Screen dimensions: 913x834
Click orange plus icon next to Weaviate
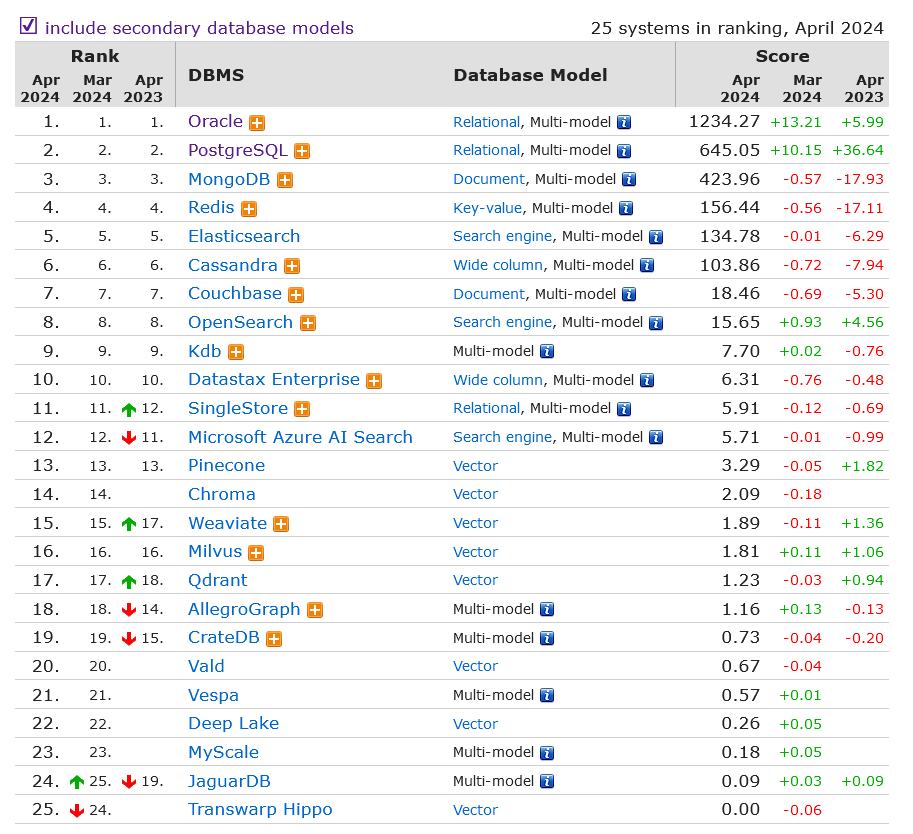point(281,524)
